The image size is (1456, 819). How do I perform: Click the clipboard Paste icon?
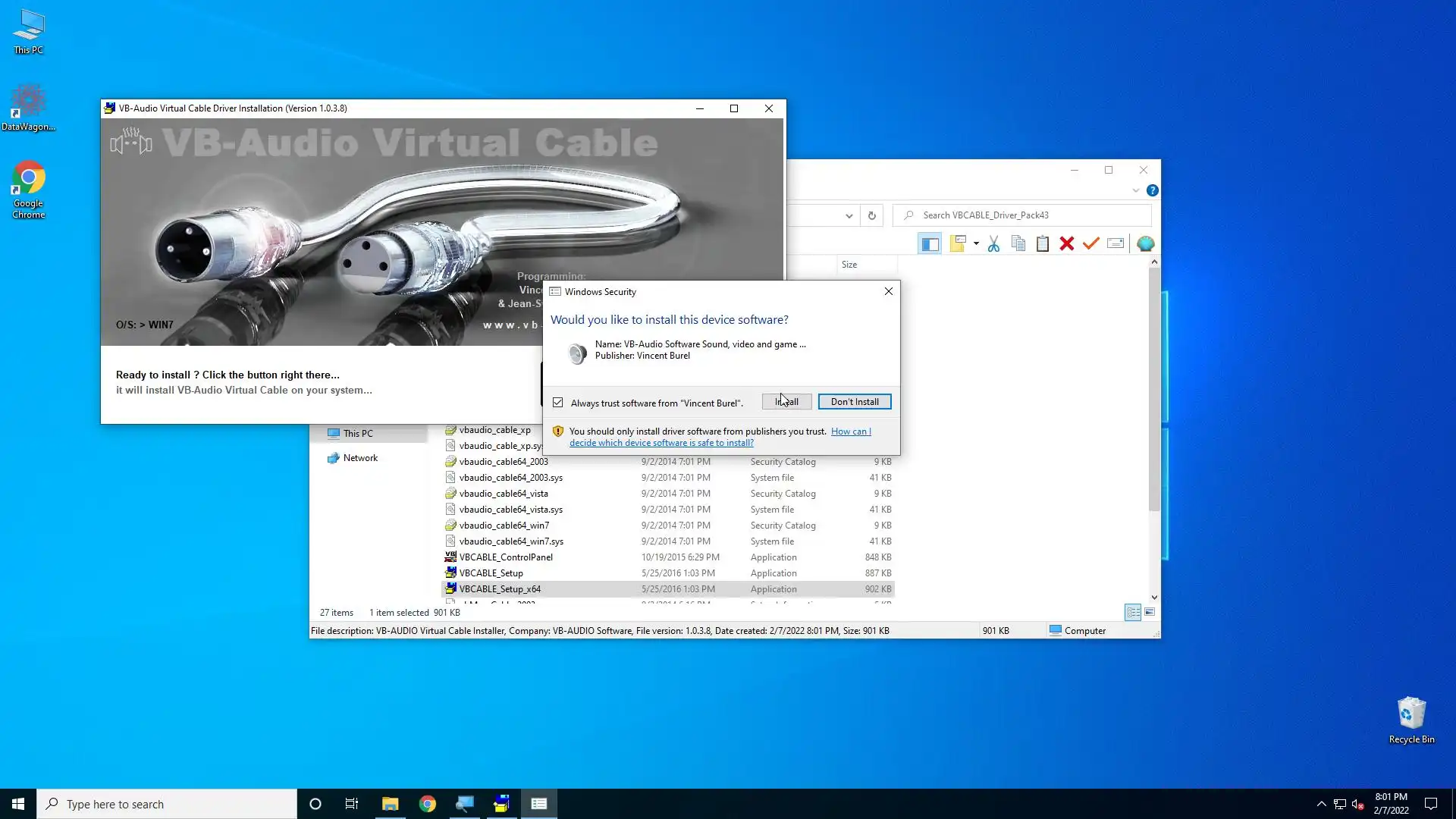click(x=1043, y=243)
